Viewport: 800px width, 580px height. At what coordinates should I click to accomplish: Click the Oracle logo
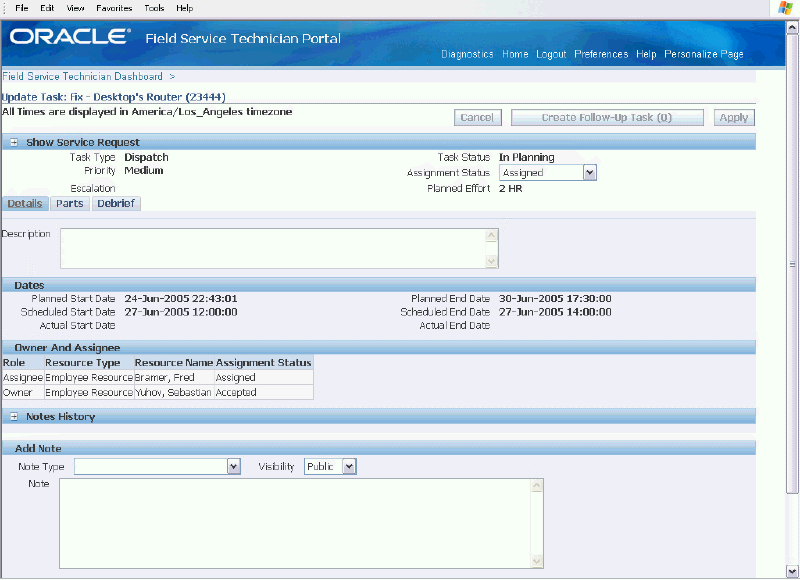(x=70, y=36)
